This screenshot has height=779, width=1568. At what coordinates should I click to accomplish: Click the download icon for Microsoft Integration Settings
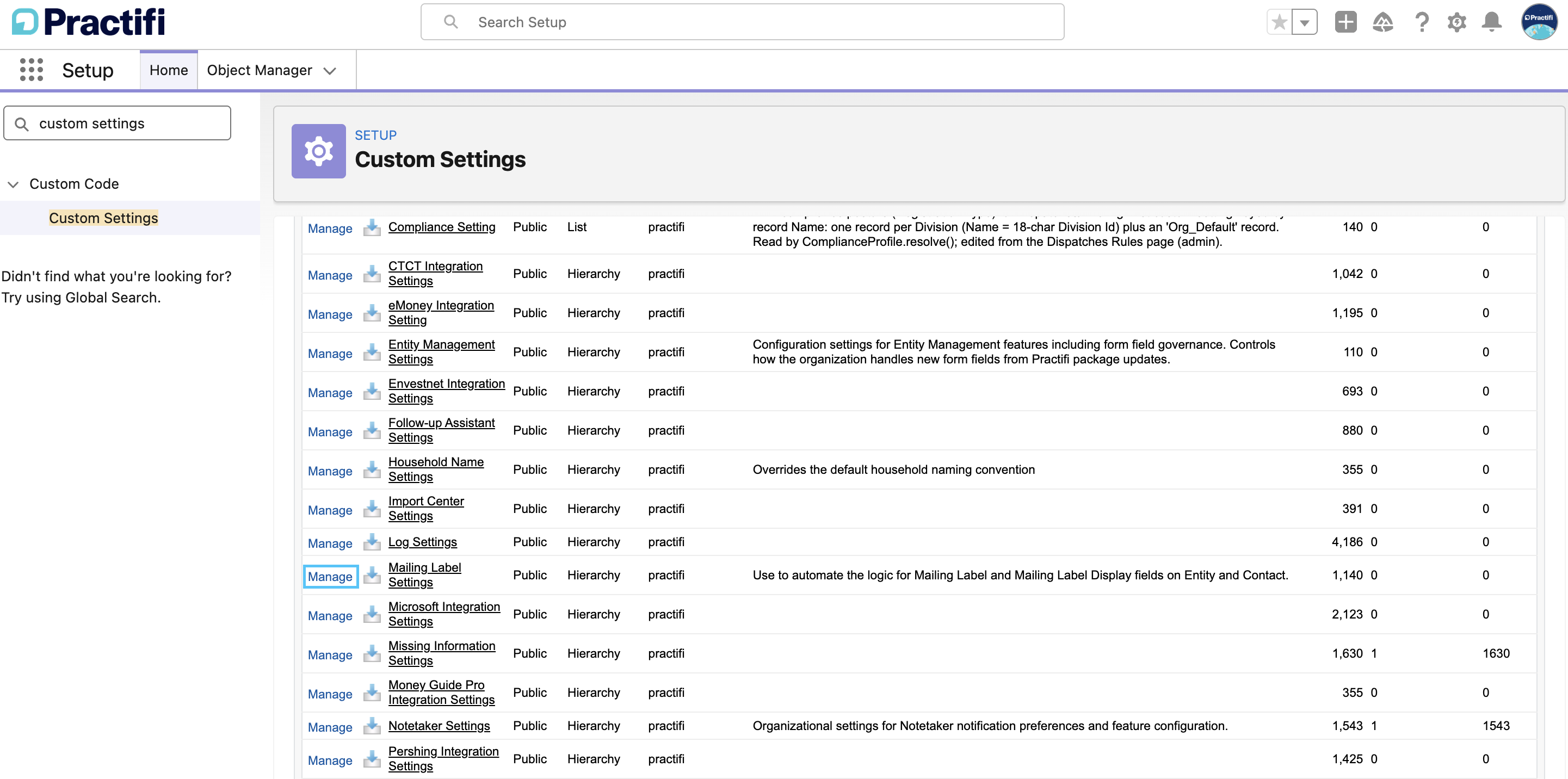(x=372, y=615)
